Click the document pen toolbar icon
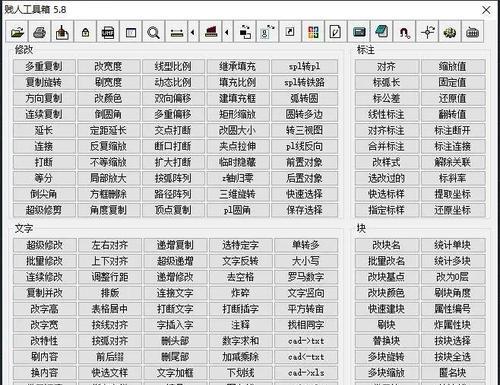 (x=336, y=31)
